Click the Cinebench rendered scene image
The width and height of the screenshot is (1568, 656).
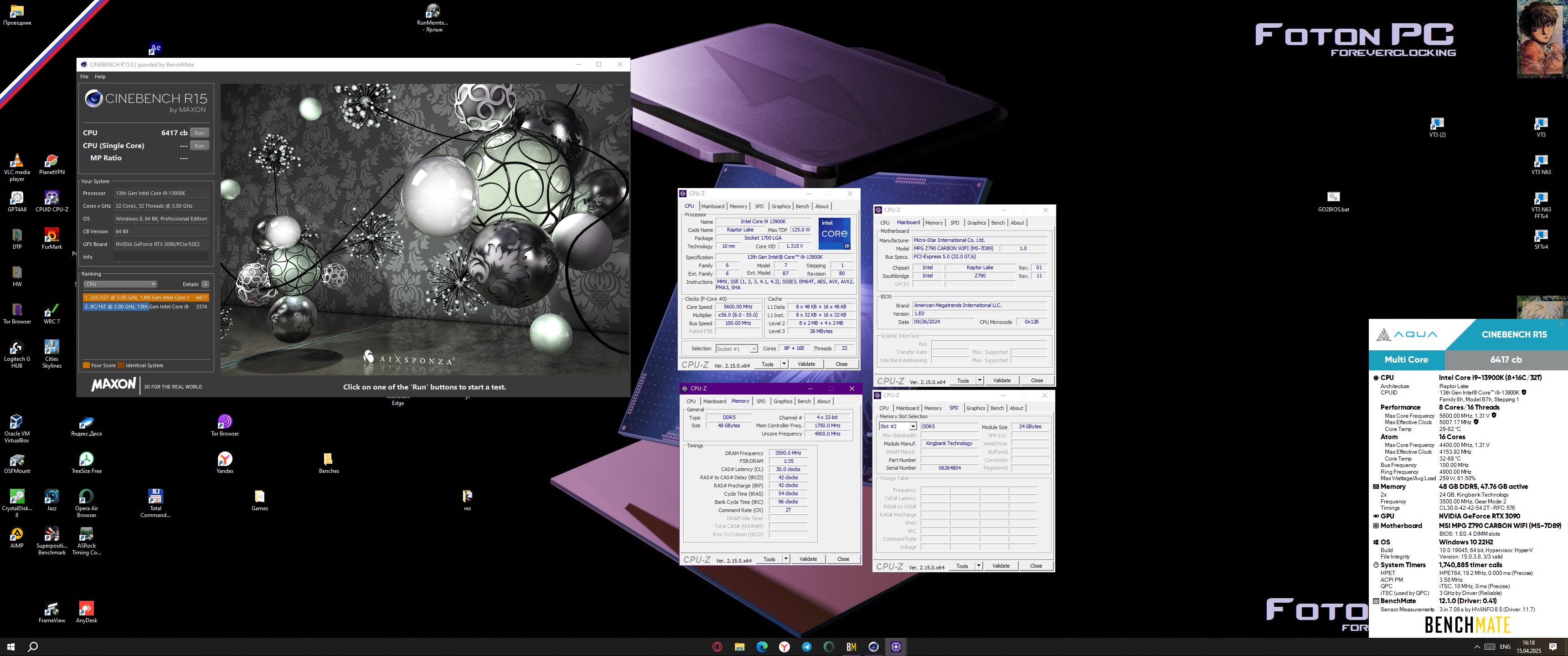pyautogui.click(x=424, y=229)
